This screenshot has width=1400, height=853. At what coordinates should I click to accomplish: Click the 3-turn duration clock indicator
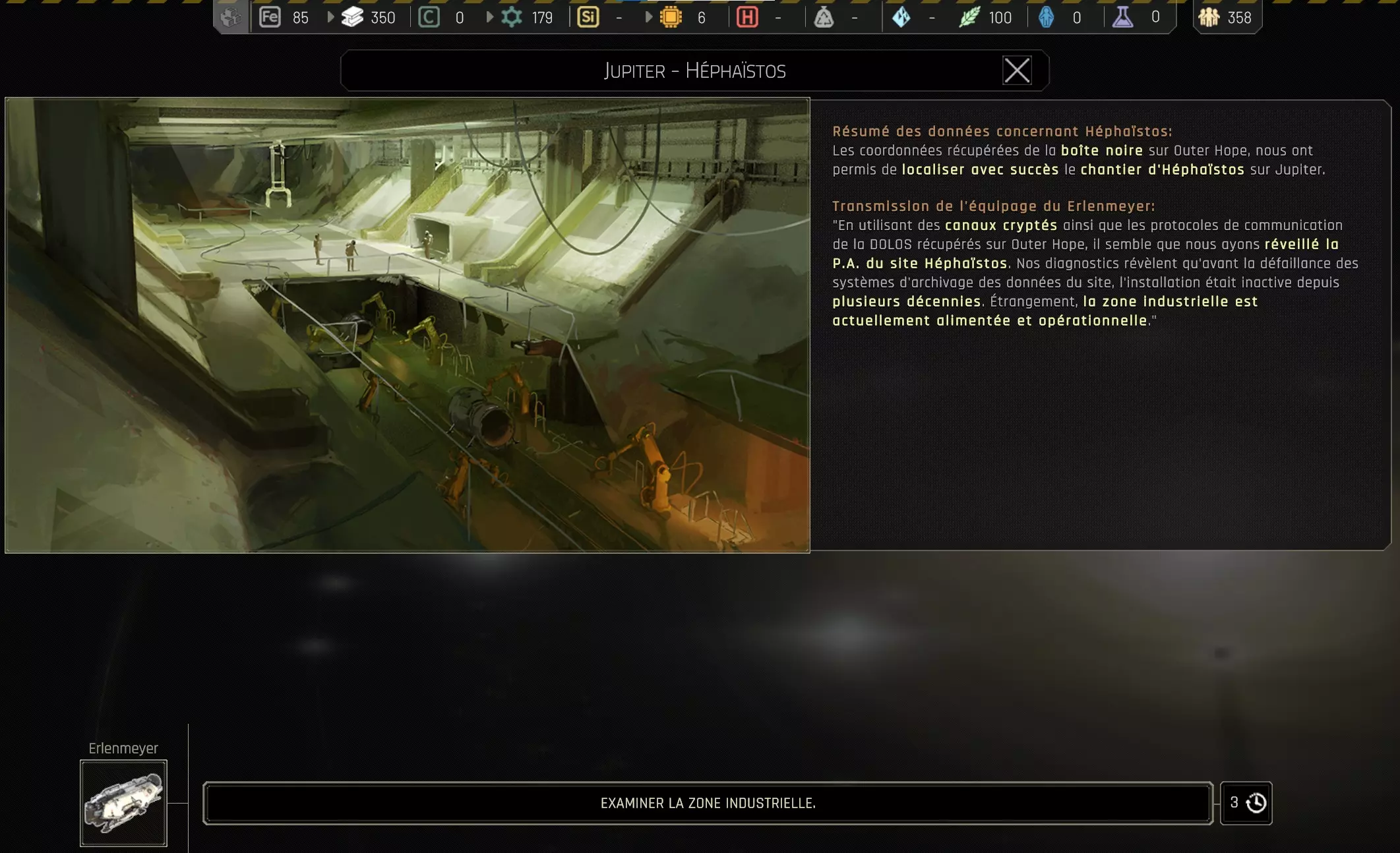click(x=1246, y=803)
